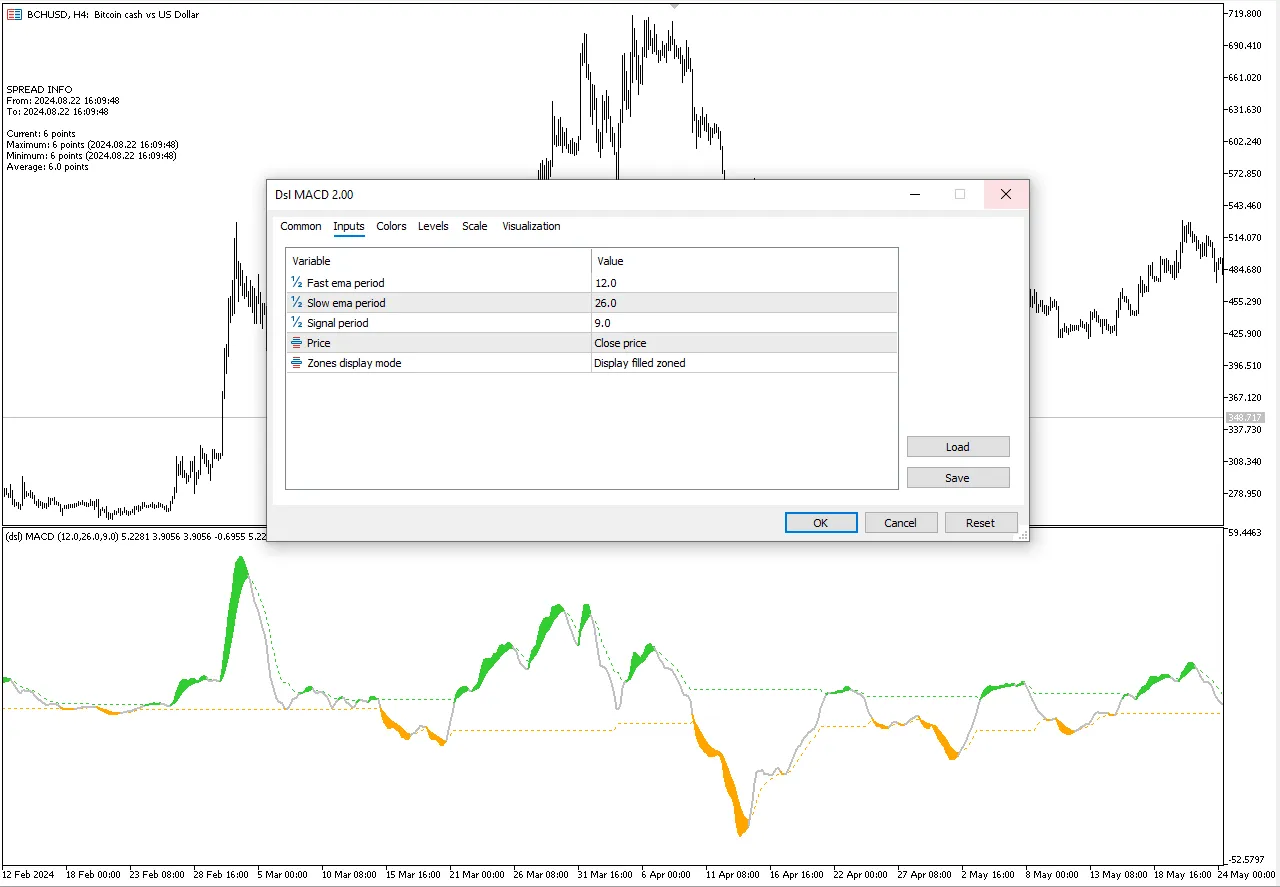This screenshot has height=887, width=1280.
Task: Go to the Visualization tab
Action: [x=531, y=226]
